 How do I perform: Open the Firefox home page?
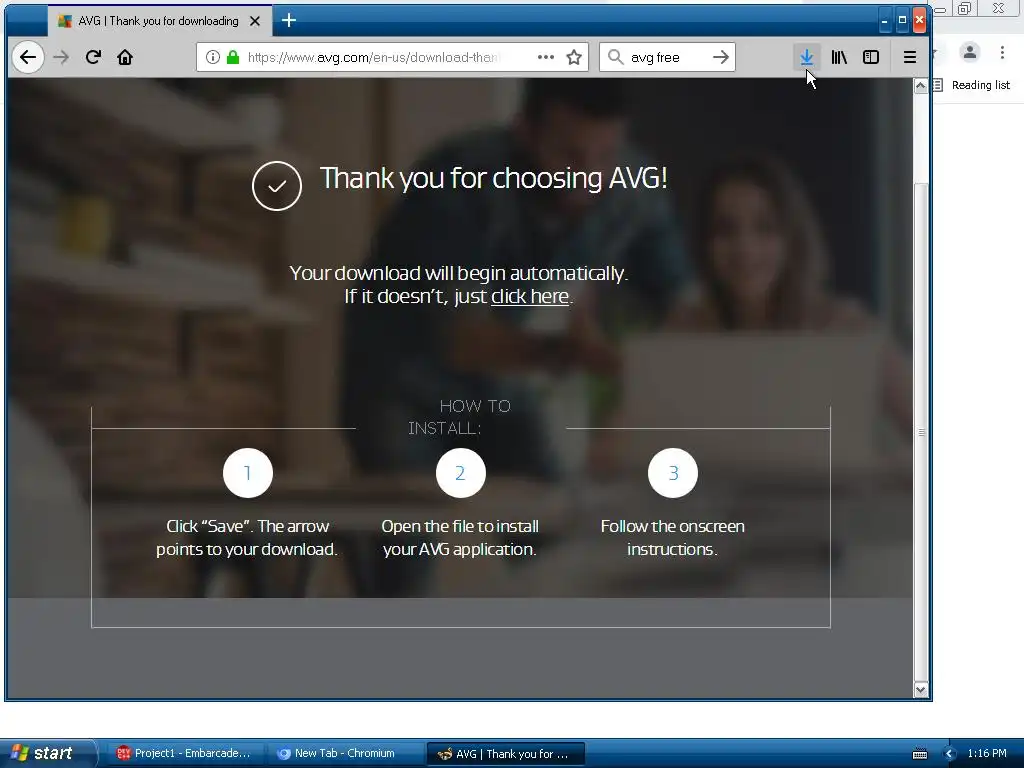[x=125, y=57]
